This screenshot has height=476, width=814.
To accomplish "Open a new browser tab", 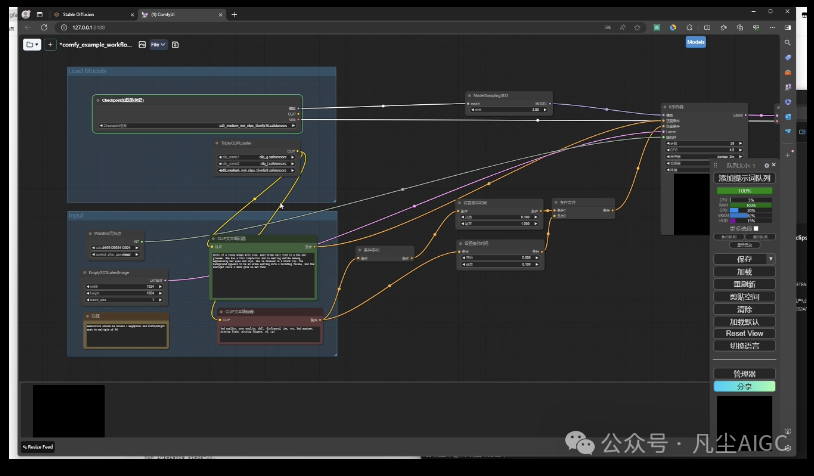I will tap(234, 15).
